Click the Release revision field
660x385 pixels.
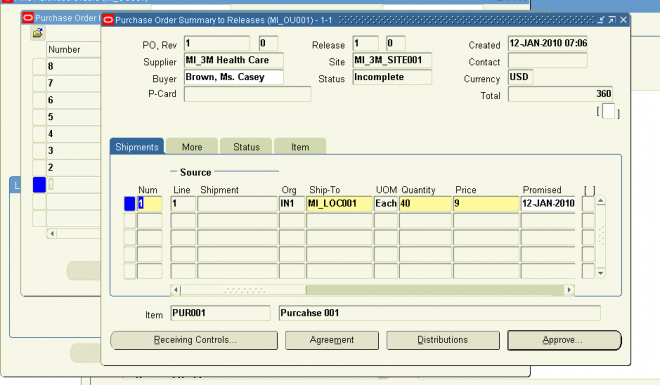tap(396, 43)
